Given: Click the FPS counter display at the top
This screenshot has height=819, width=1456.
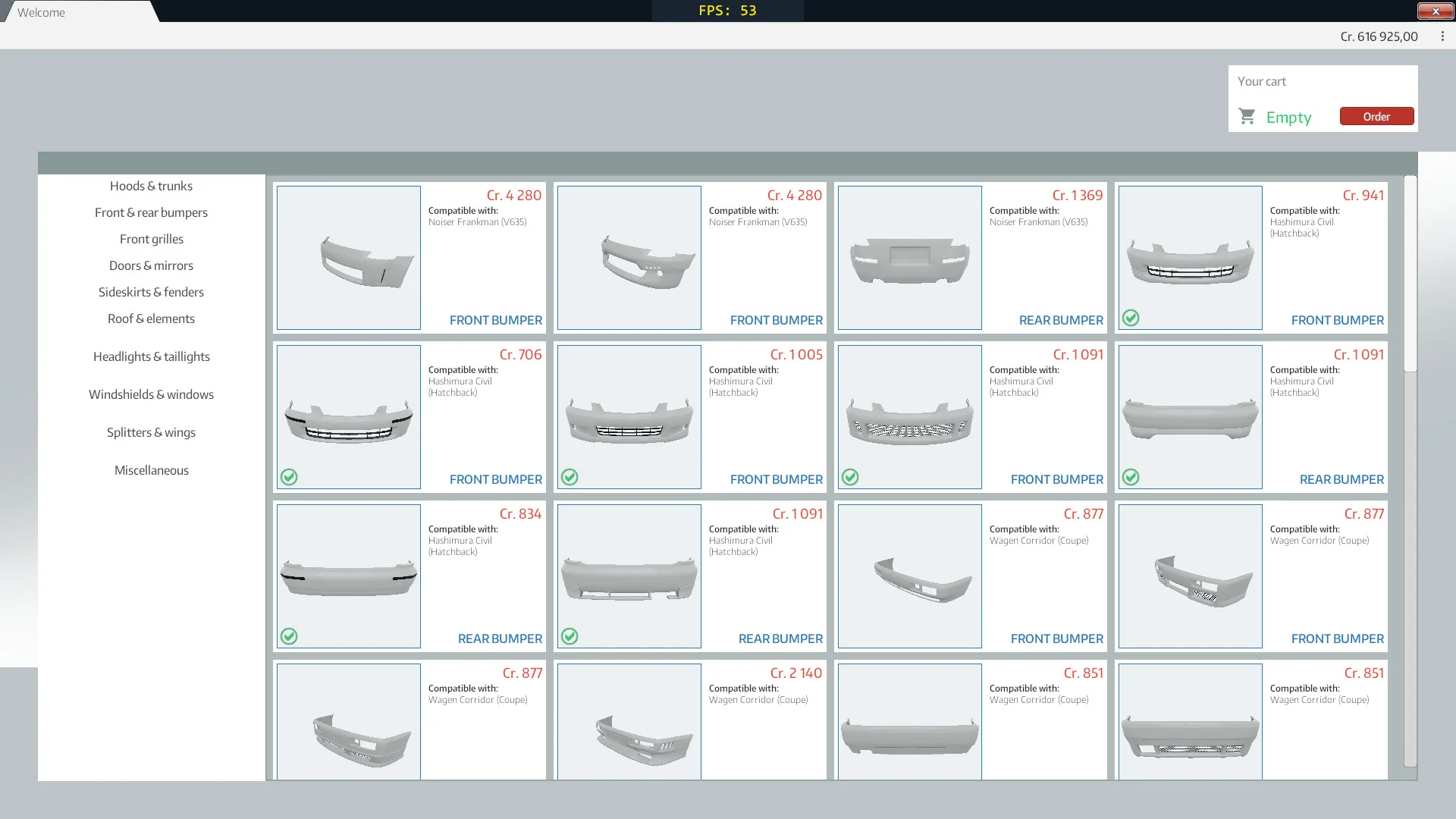Looking at the screenshot, I should 726,11.
